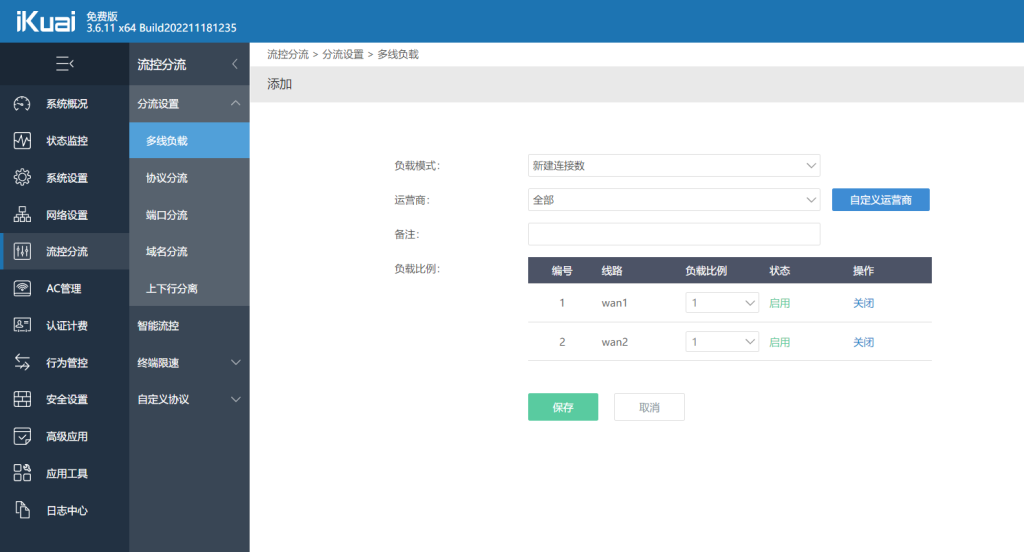Open the 系统设置 gear icon
The image size is (1024, 552).
22,177
